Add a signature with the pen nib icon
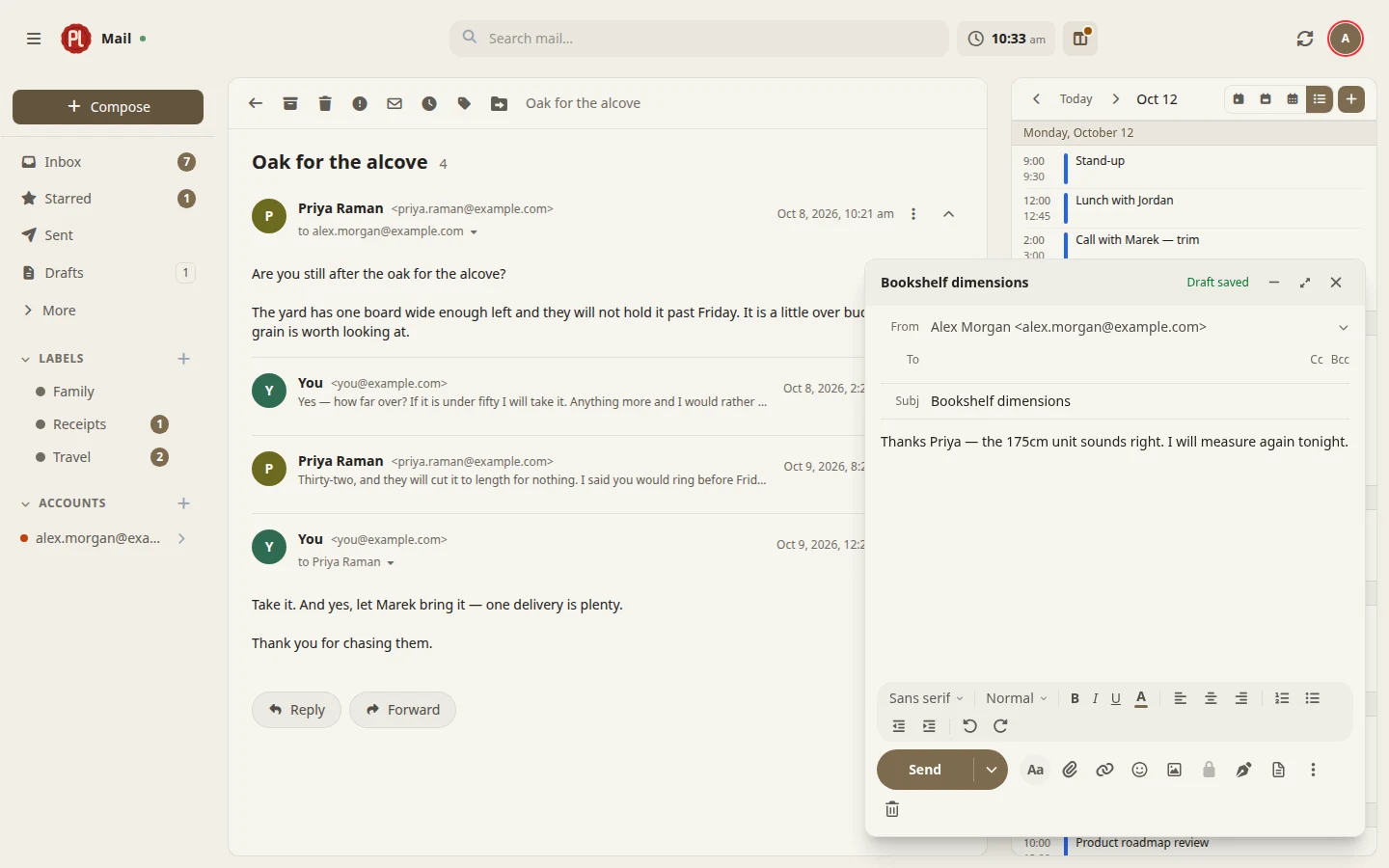This screenshot has width=1389, height=868. tap(1244, 770)
